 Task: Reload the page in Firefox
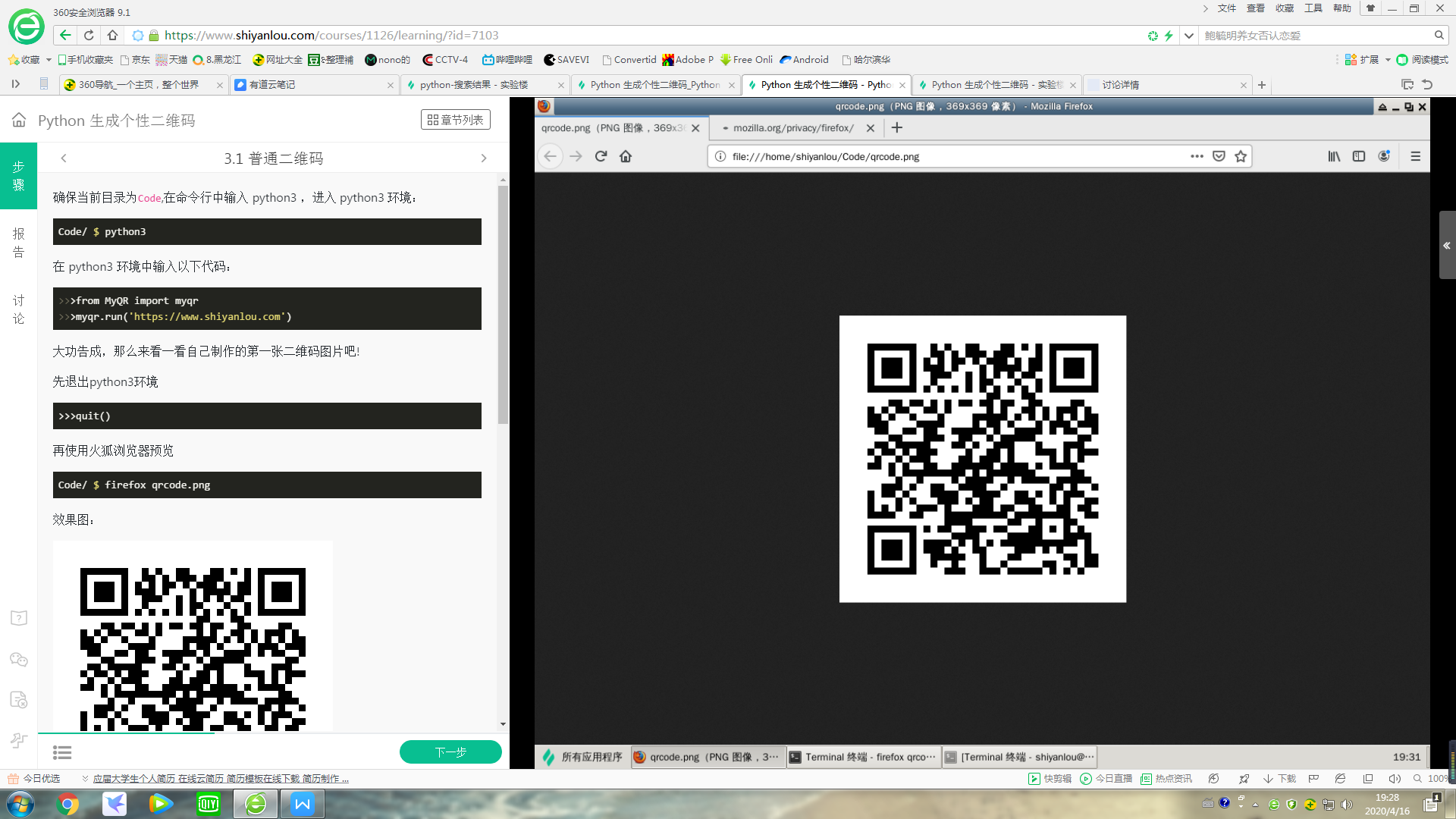tap(601, 156)
